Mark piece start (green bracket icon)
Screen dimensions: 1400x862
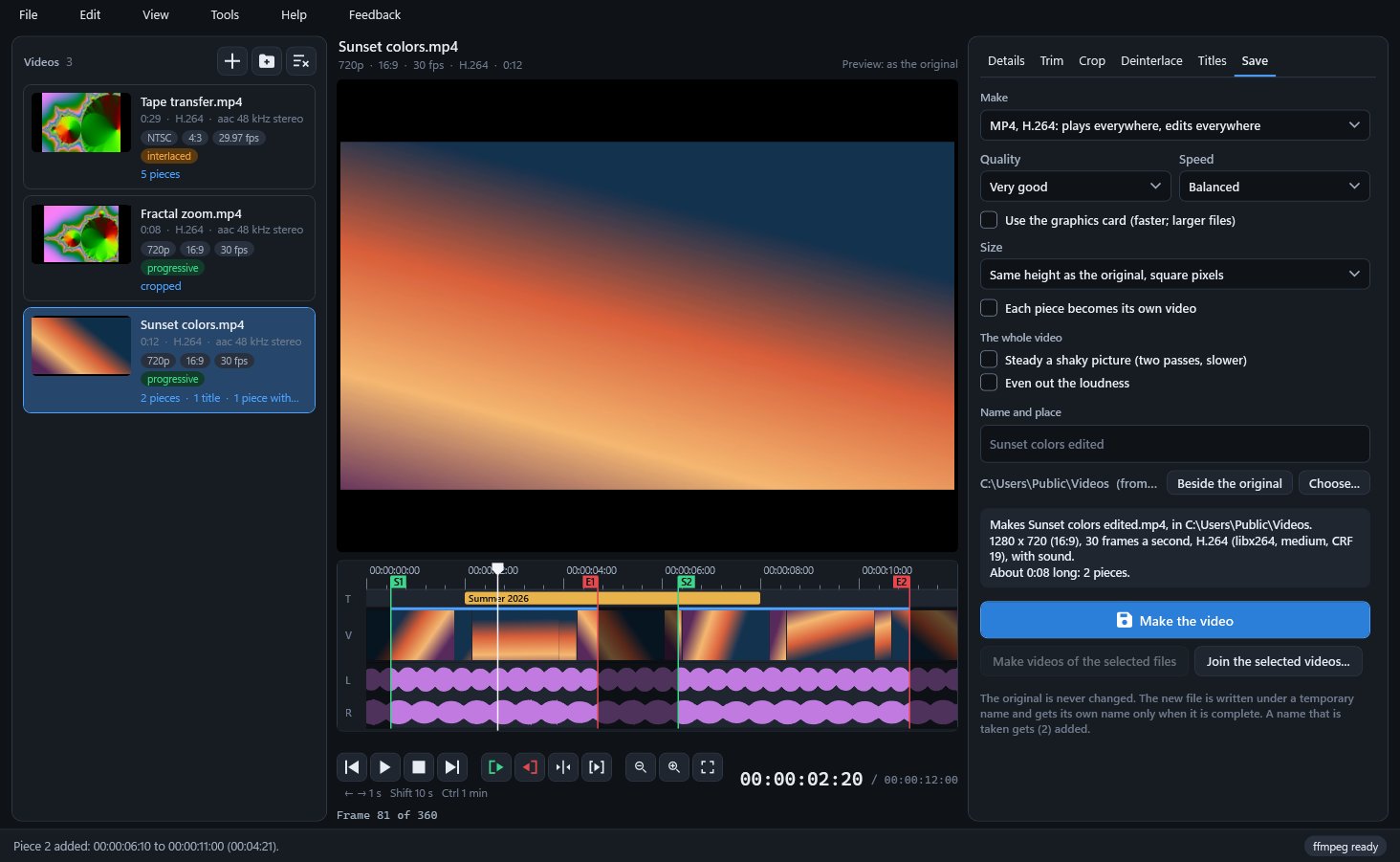click(x=496, y=767)
